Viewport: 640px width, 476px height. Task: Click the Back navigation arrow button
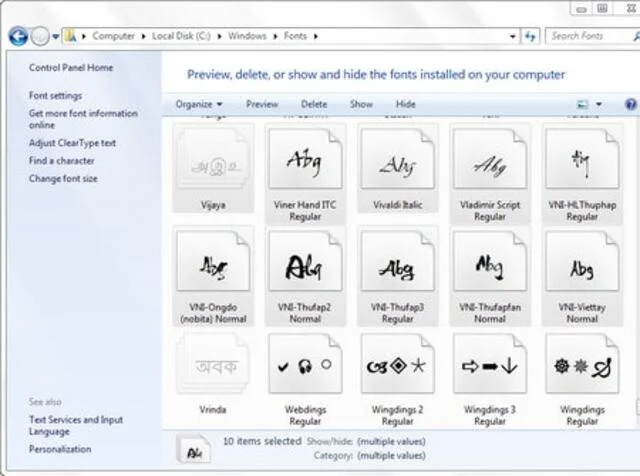coord(18,36)
